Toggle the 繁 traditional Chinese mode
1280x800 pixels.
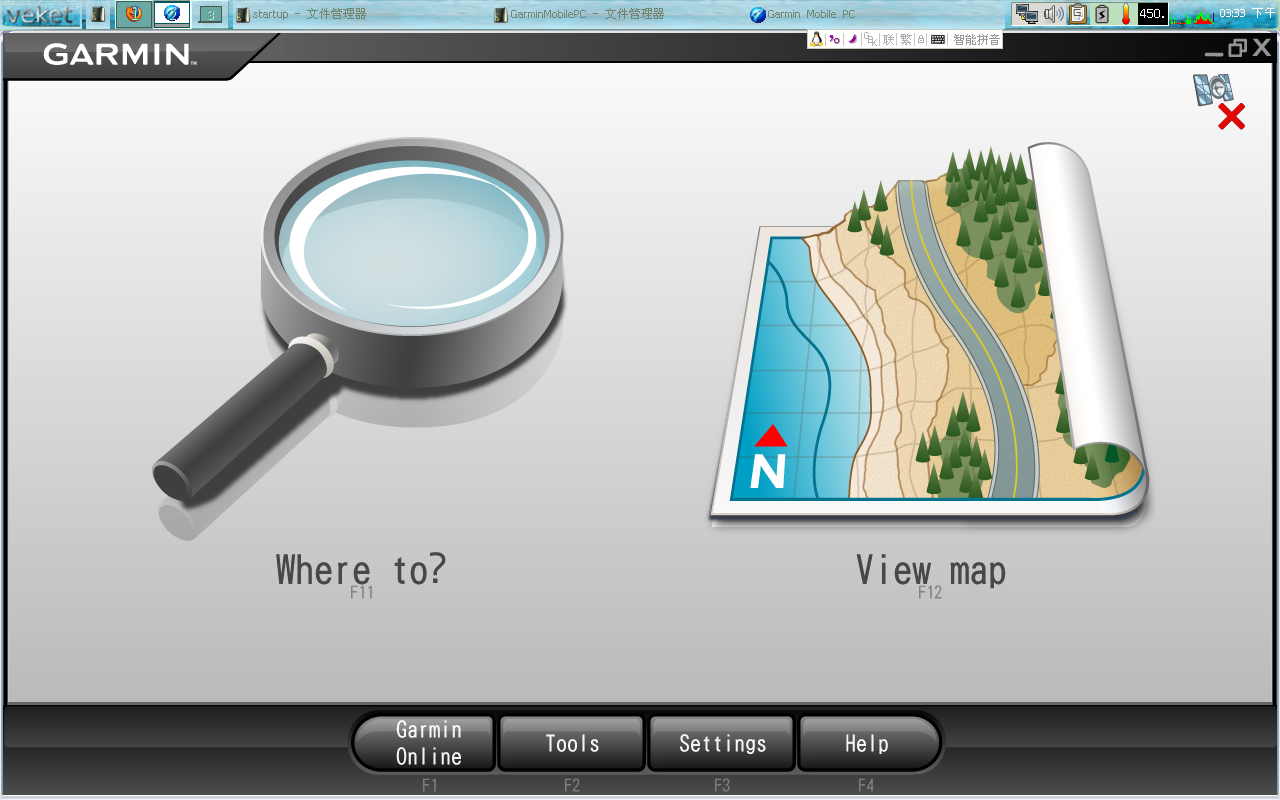tap(905, 39)
